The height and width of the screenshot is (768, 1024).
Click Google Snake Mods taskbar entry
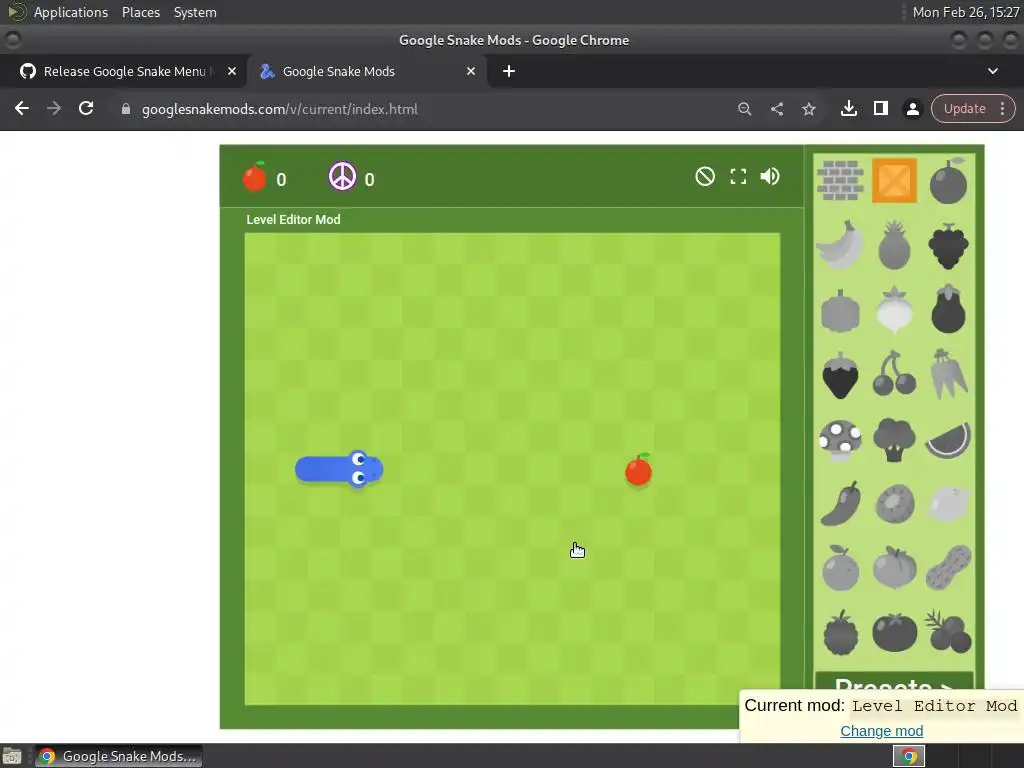[118, 756]
